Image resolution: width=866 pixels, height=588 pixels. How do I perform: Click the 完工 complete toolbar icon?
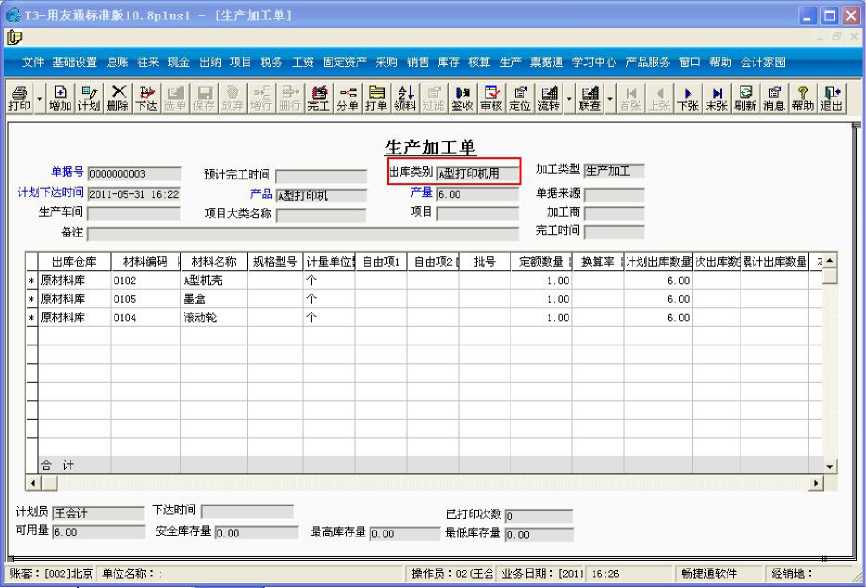point(319,98)
